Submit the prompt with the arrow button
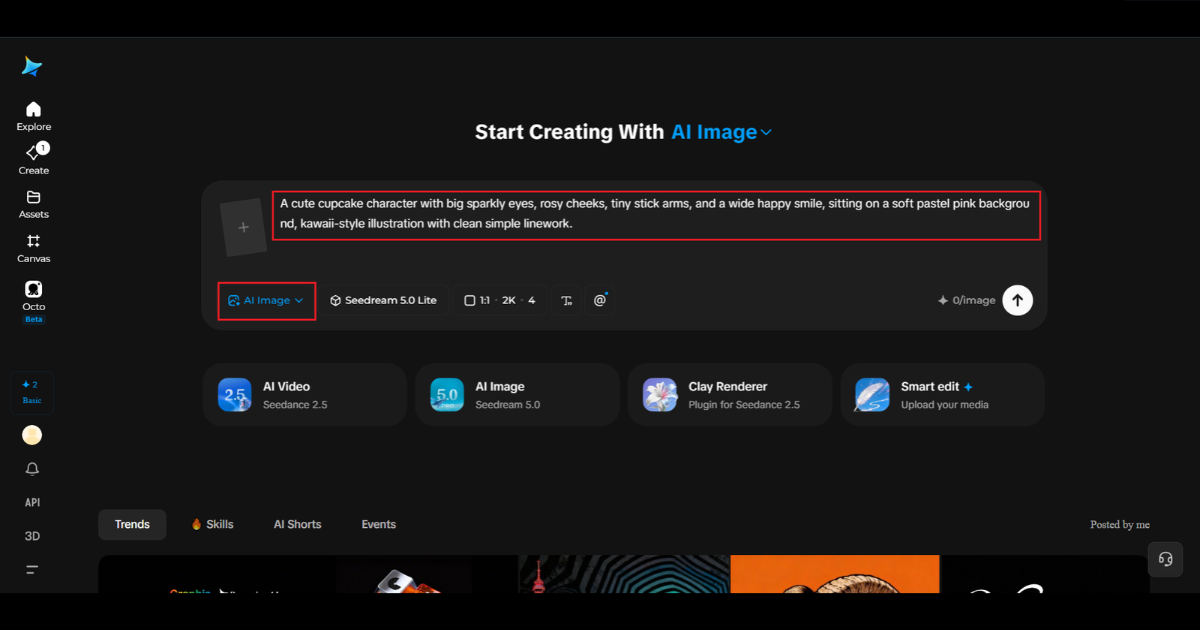The height and width of the screenshot is (630, 1200). [1018, 300]
